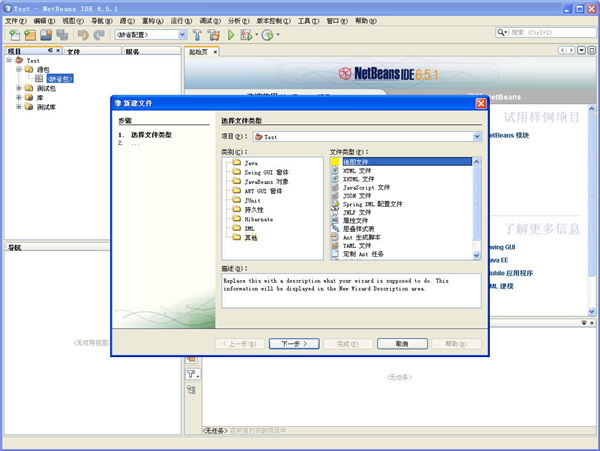The height and width of the screenshot is (451, 600).
Task: Open the dropdown arrow beside Profile icon
Action: point(278,35)
